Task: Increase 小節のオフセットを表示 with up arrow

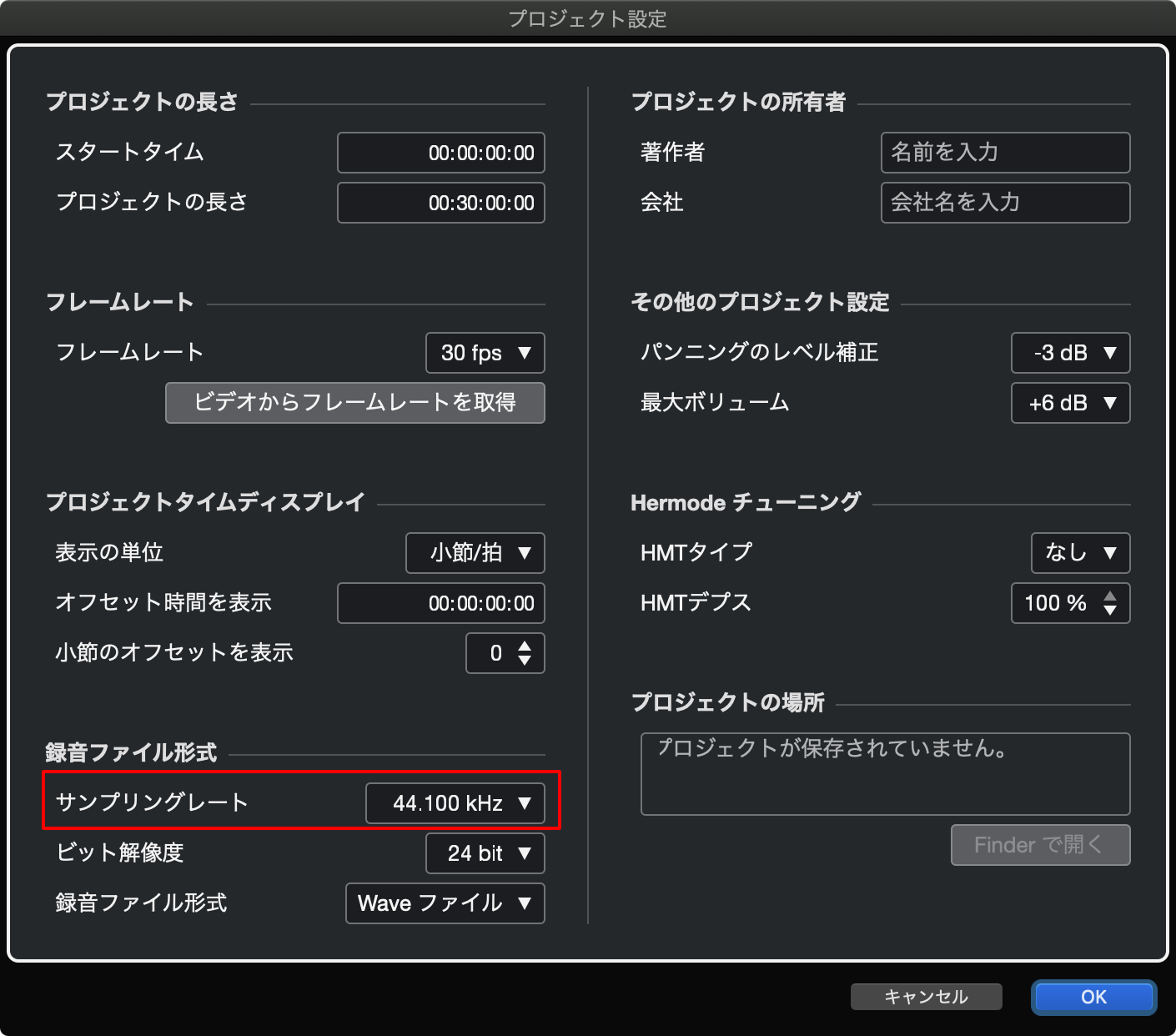Action: (x=525, y=646)
